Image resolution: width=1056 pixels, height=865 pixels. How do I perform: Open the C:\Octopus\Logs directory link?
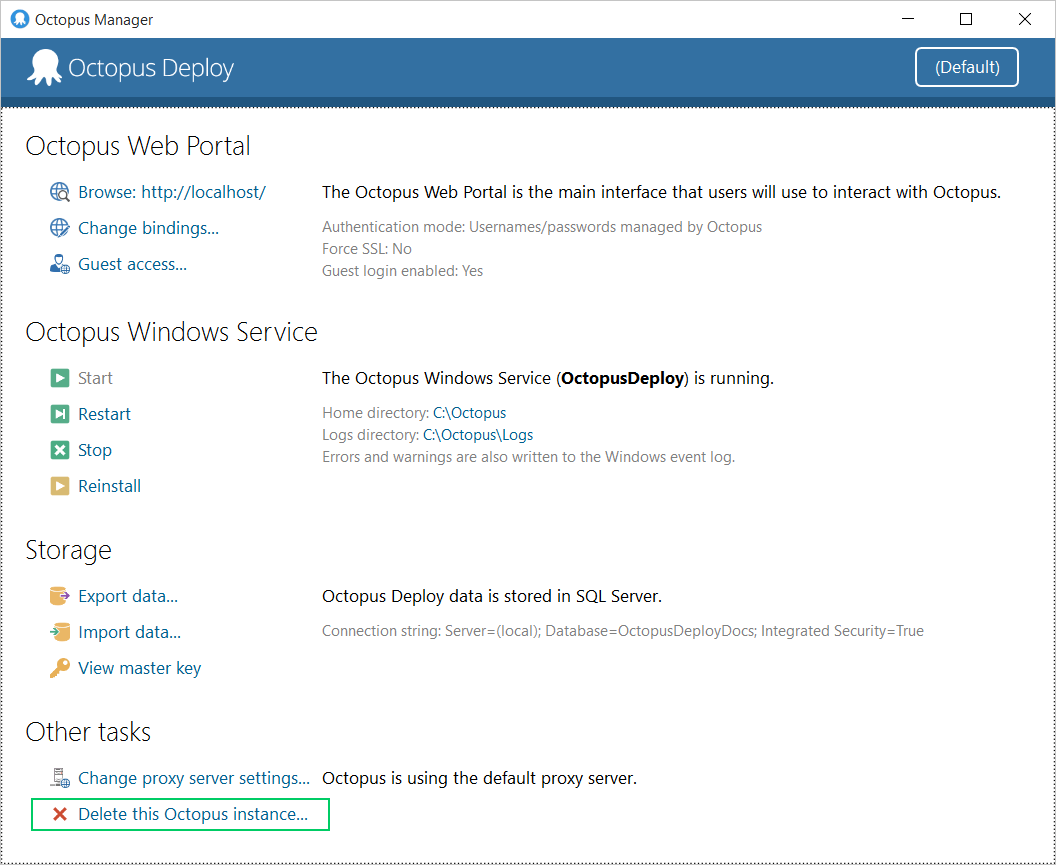(x=478, y=435)
